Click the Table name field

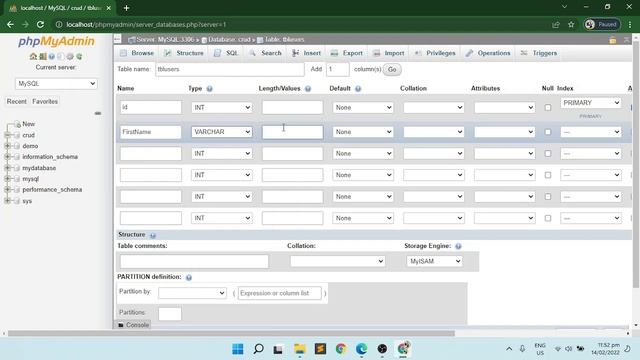230,69
